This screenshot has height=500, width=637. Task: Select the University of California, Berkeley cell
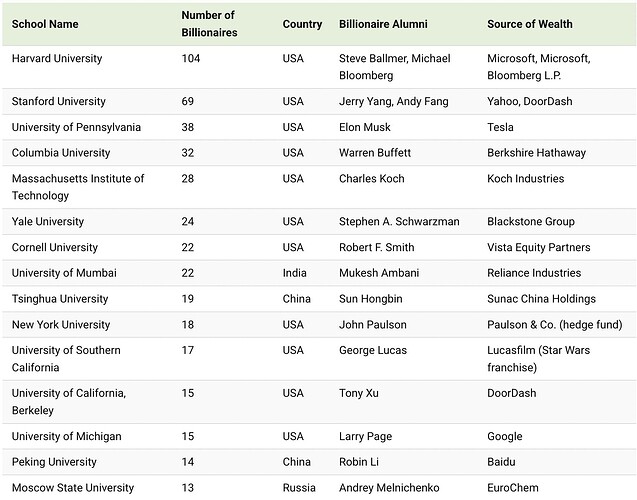click(x=69, y=402)
